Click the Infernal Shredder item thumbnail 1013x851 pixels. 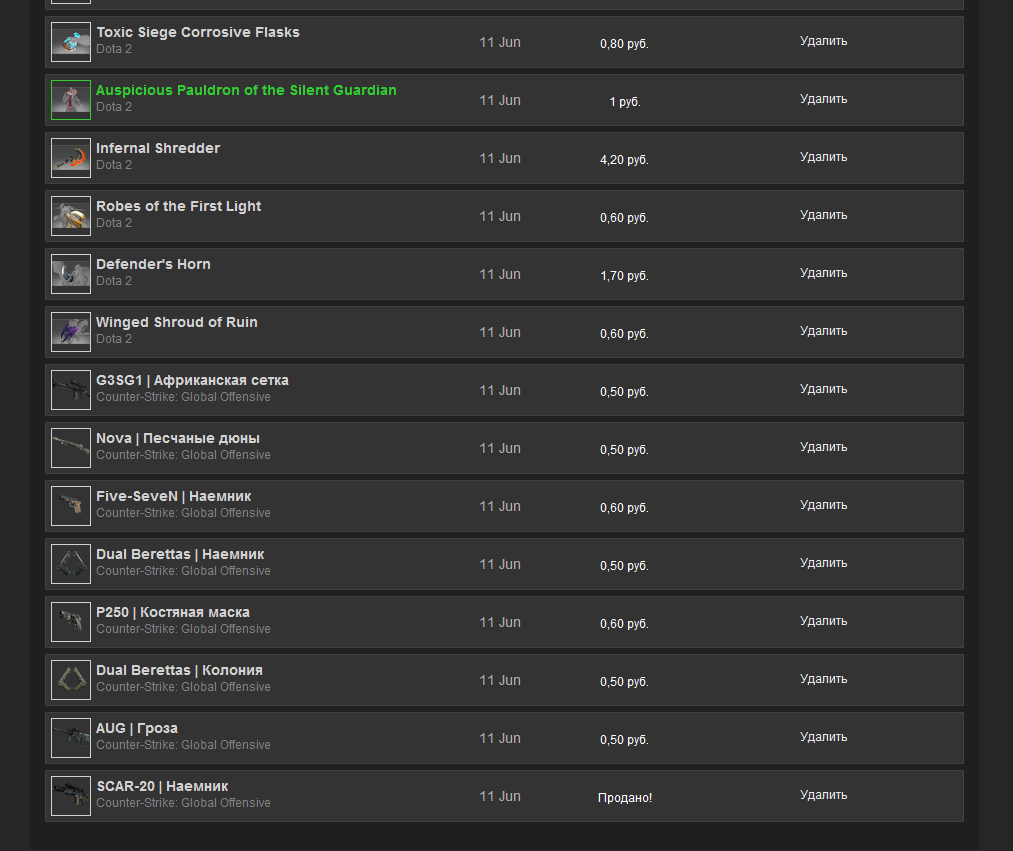71,158
